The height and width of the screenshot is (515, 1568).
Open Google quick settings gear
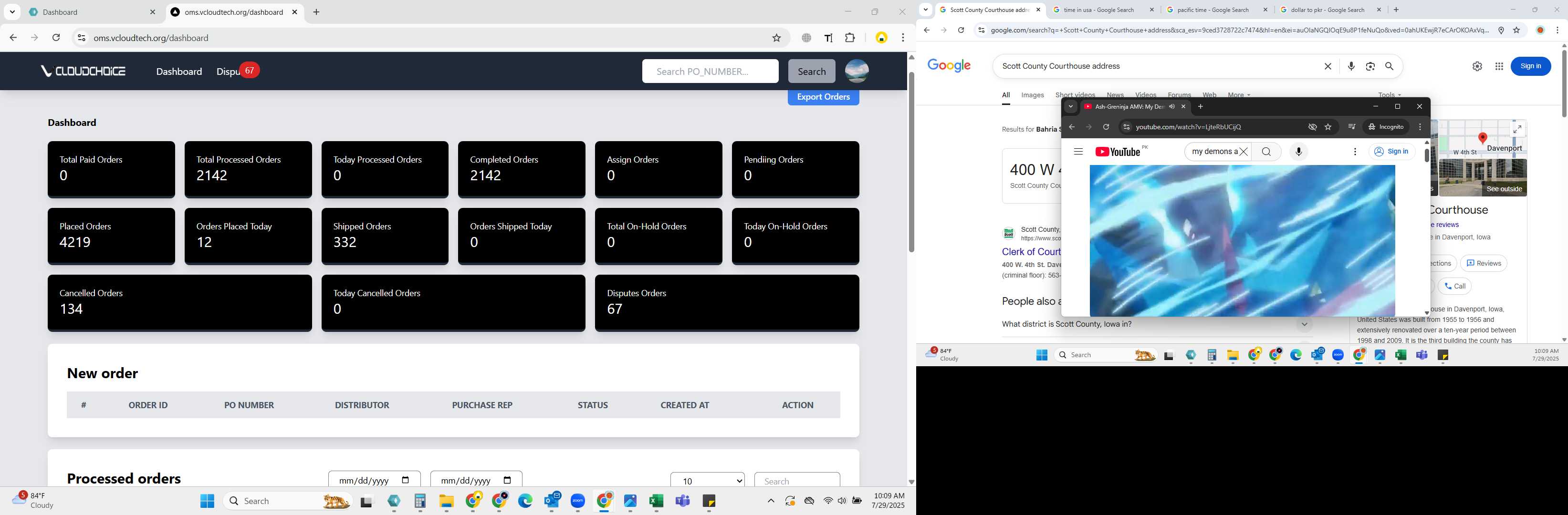[x=1477, y=66]
